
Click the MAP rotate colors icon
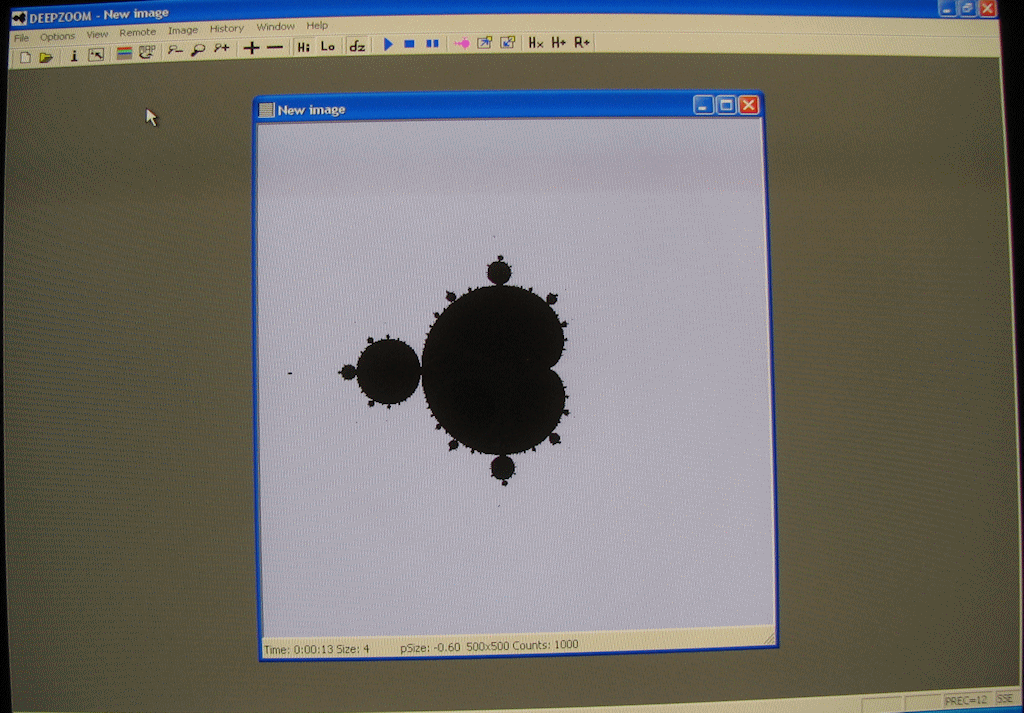[147, 52]
